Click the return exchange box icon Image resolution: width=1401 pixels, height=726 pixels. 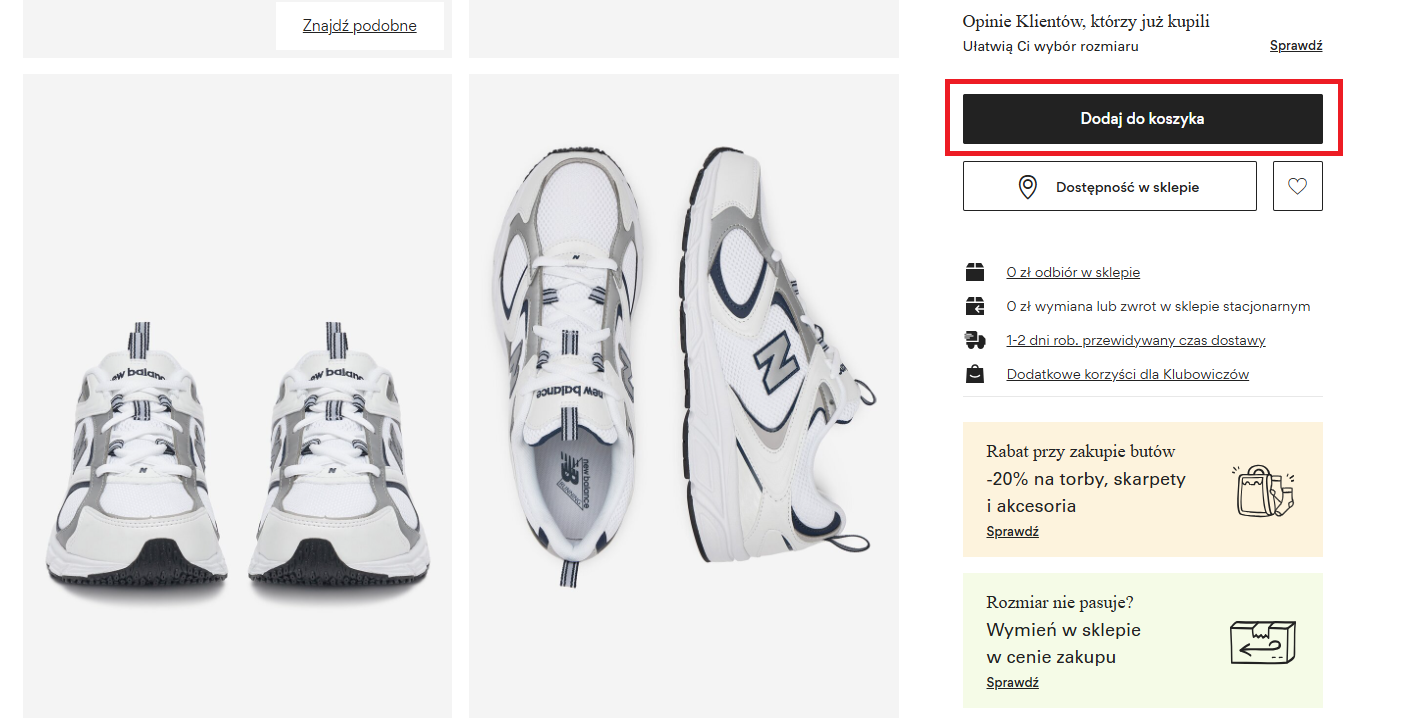[x=974, y=306]
